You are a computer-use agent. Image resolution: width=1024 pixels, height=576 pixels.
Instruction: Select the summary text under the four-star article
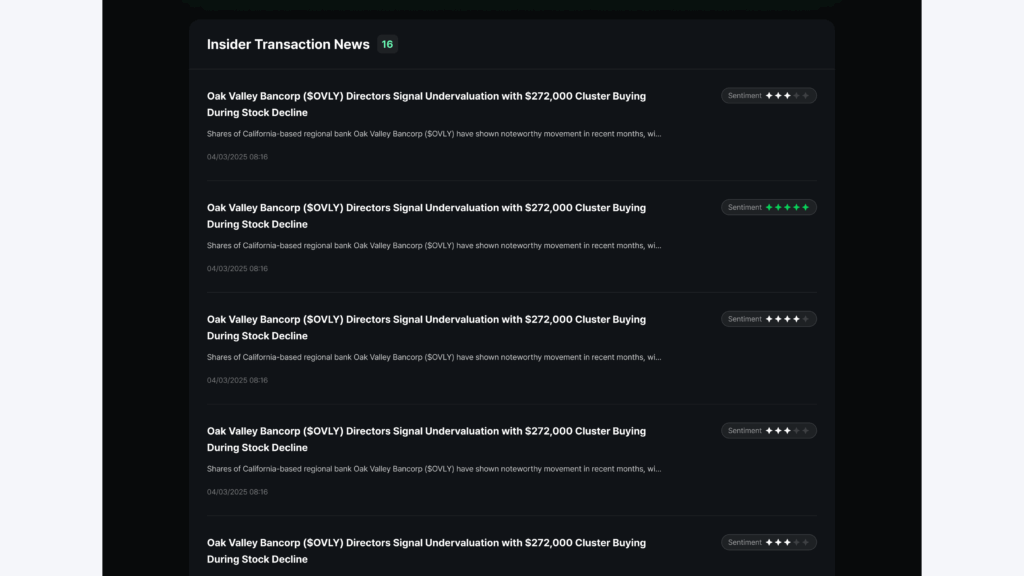coord(434,357)
